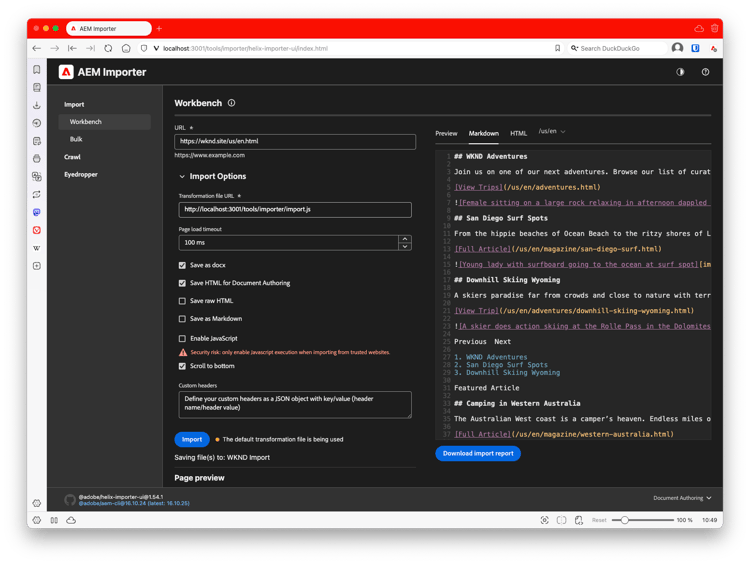Viewport: 750px width, 564px height.
Task: Switch to the HTML tab
Action: [518, 133]
